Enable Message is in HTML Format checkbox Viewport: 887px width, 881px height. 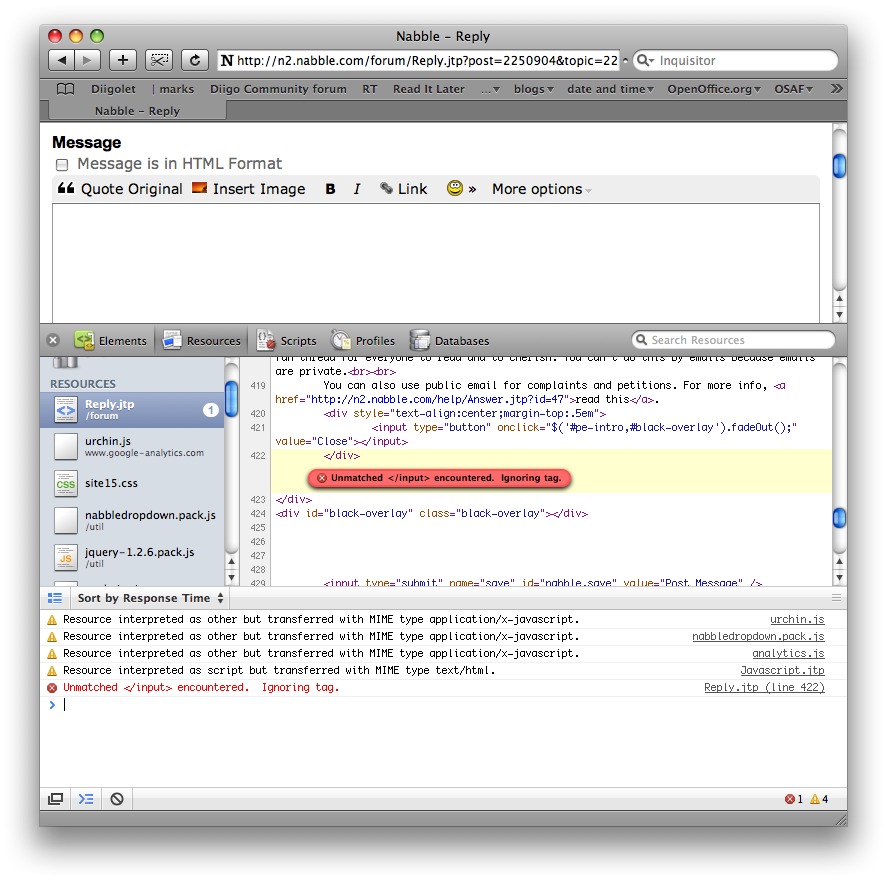tap(62, 164)
